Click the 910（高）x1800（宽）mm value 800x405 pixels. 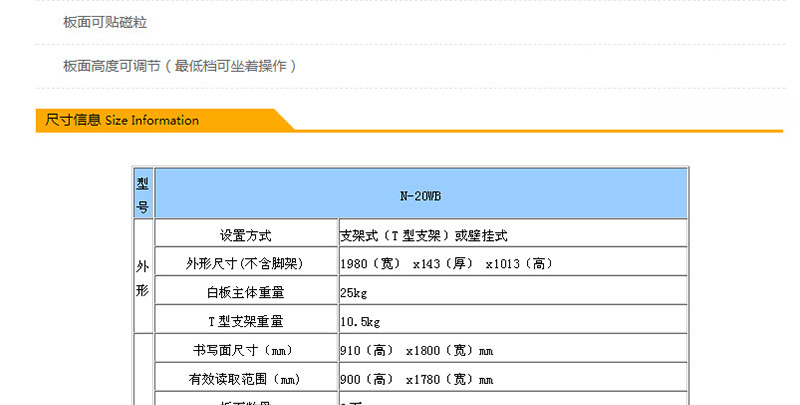coord(416,351)
